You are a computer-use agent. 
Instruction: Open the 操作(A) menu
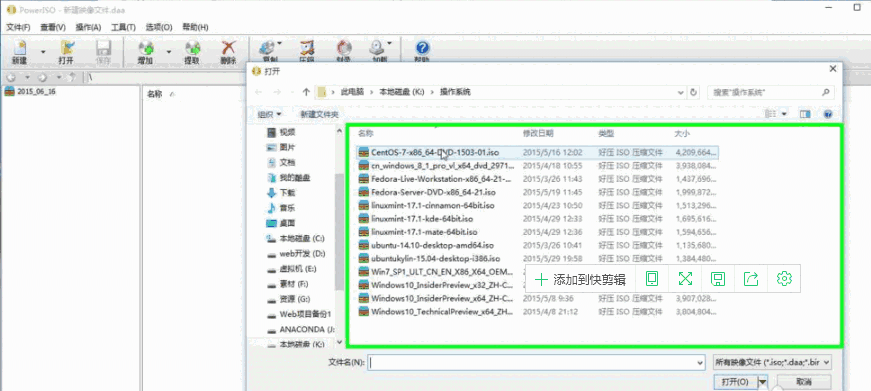click(88, 27)
